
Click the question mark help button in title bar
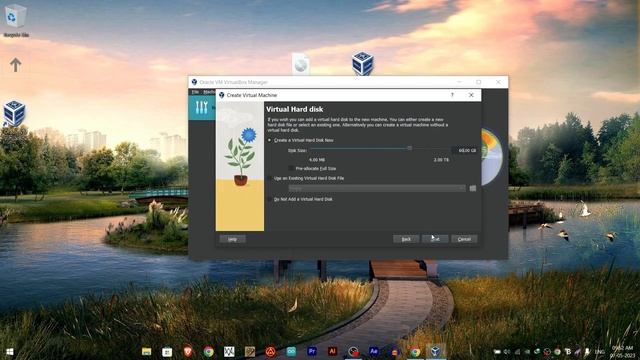click(452, 95)
